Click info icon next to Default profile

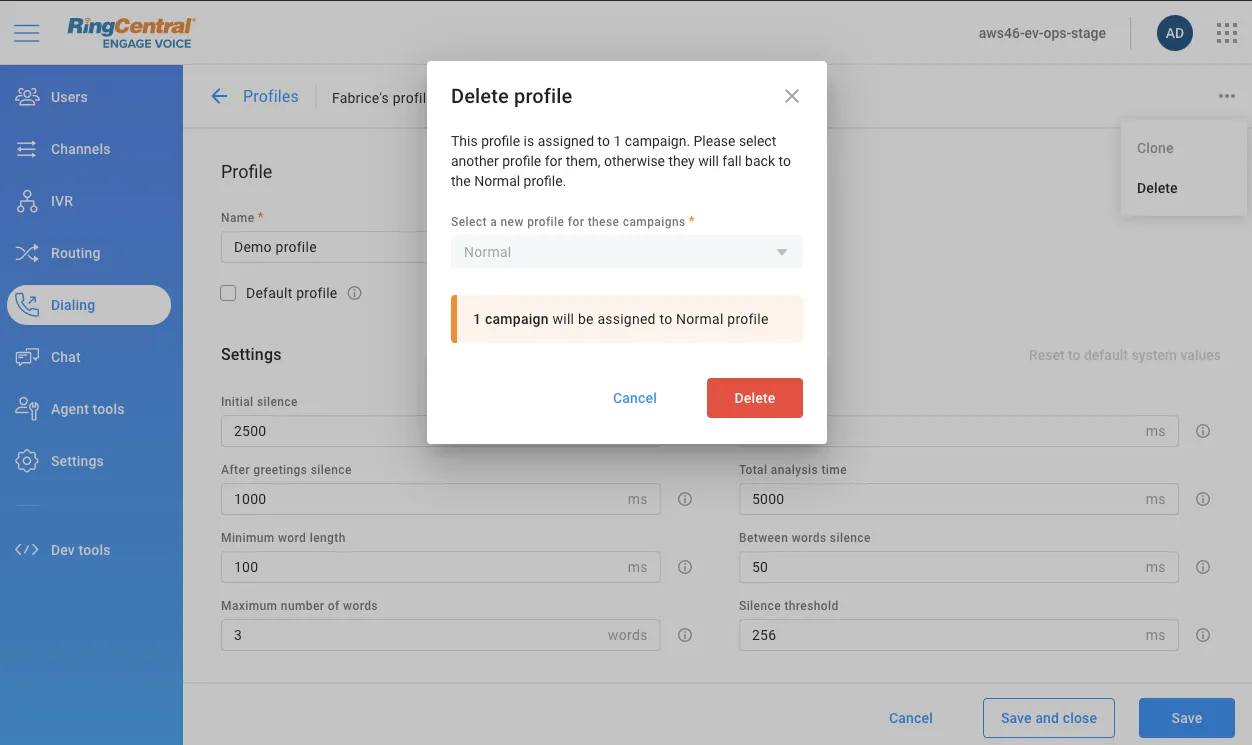(354, 293)
